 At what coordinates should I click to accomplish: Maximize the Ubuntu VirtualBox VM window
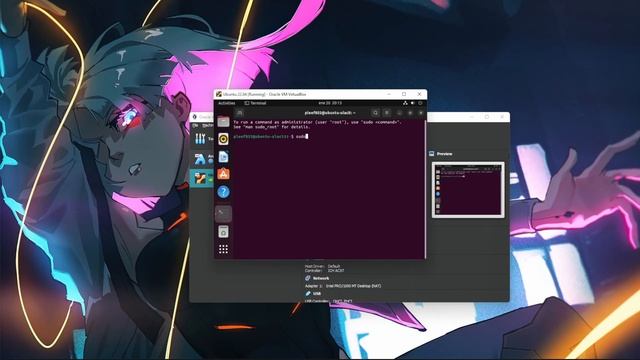click(x=404, y=94)
